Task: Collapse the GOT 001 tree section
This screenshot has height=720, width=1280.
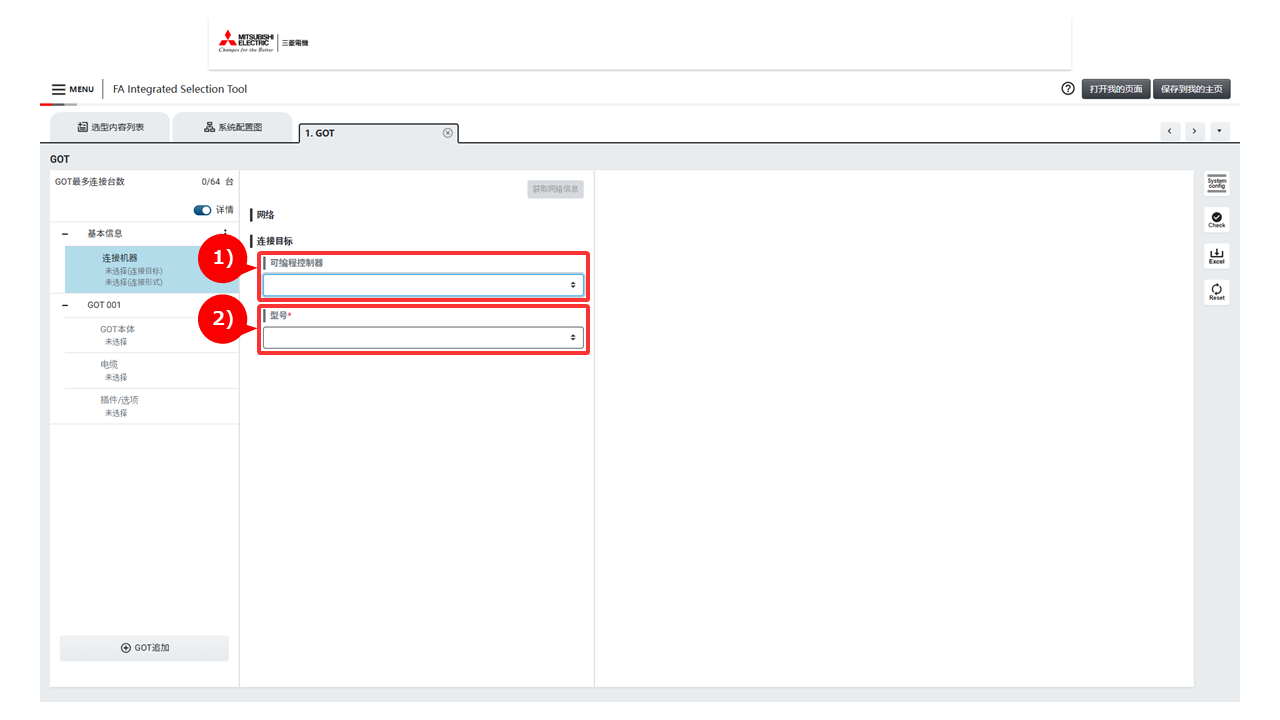Action: point(65,305)
